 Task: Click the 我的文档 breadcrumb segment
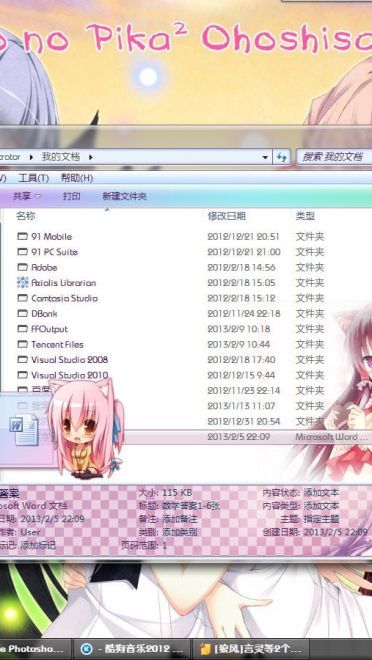click(61, 157)
